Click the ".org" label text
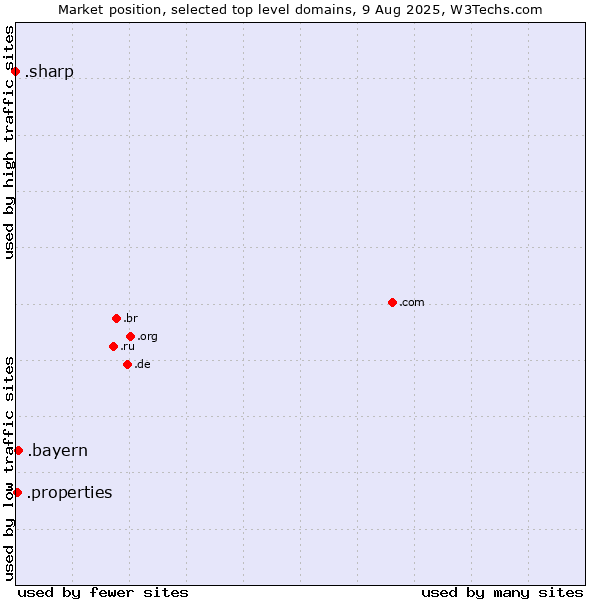The width and height of the screenshot is (600, 600). tap(148, 337)
